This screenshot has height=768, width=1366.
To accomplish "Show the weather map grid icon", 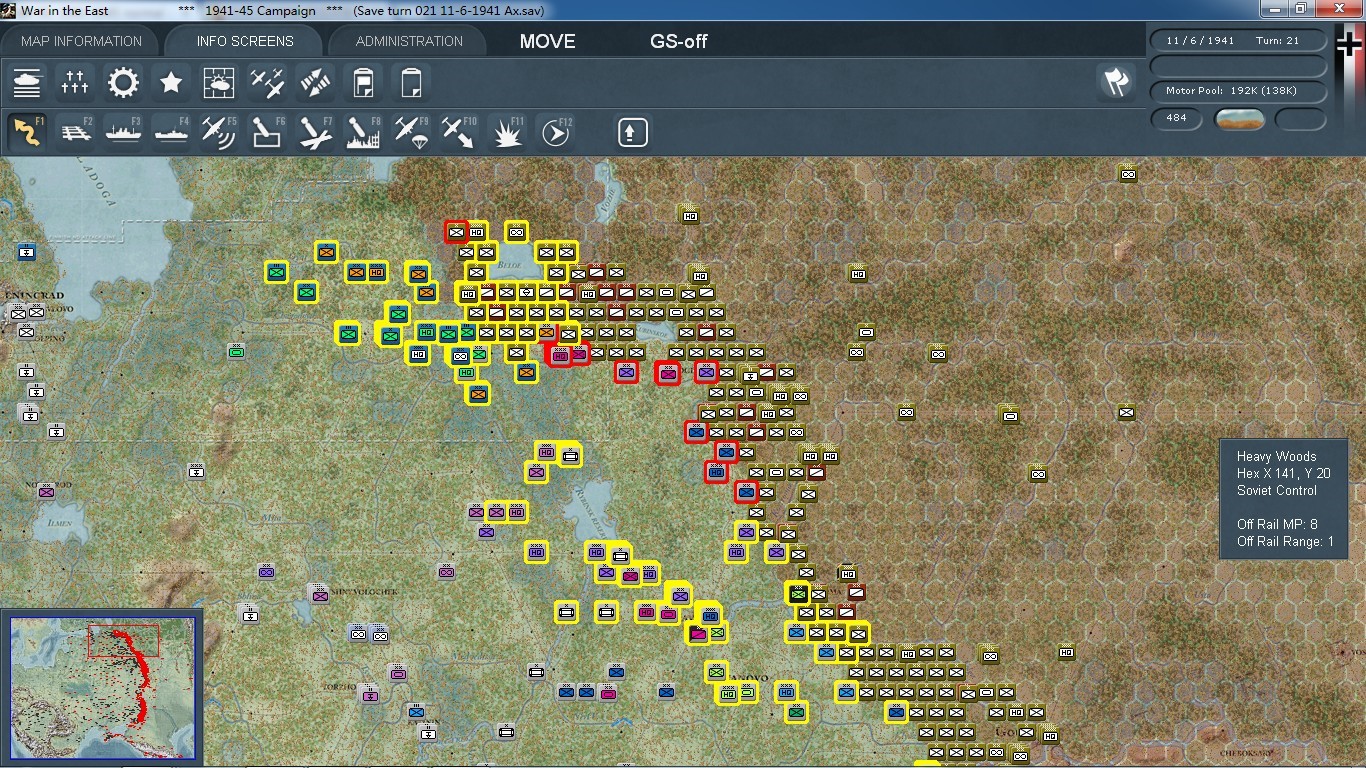I will (x=219, y=82).
